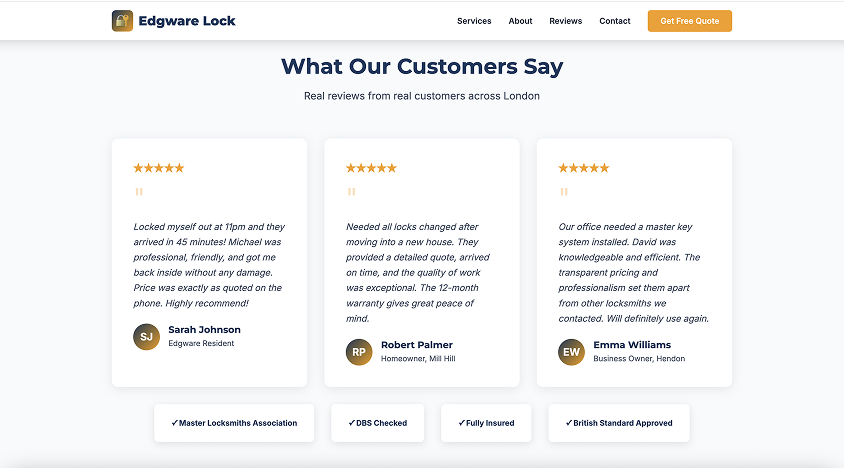Click the Edgware Lock padlock logo icon
This screenshot has height=468, width=844.
coord(122,21)
